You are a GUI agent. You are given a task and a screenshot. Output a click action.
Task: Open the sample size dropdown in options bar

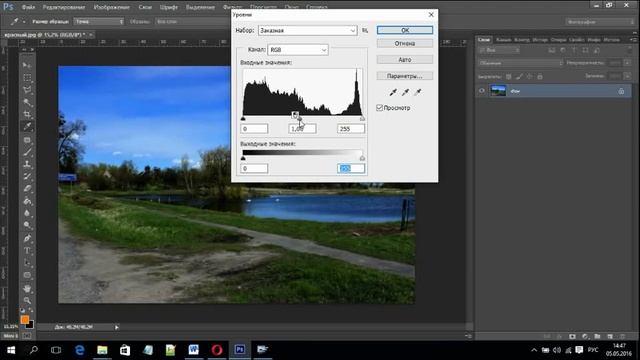click(99, 21)
